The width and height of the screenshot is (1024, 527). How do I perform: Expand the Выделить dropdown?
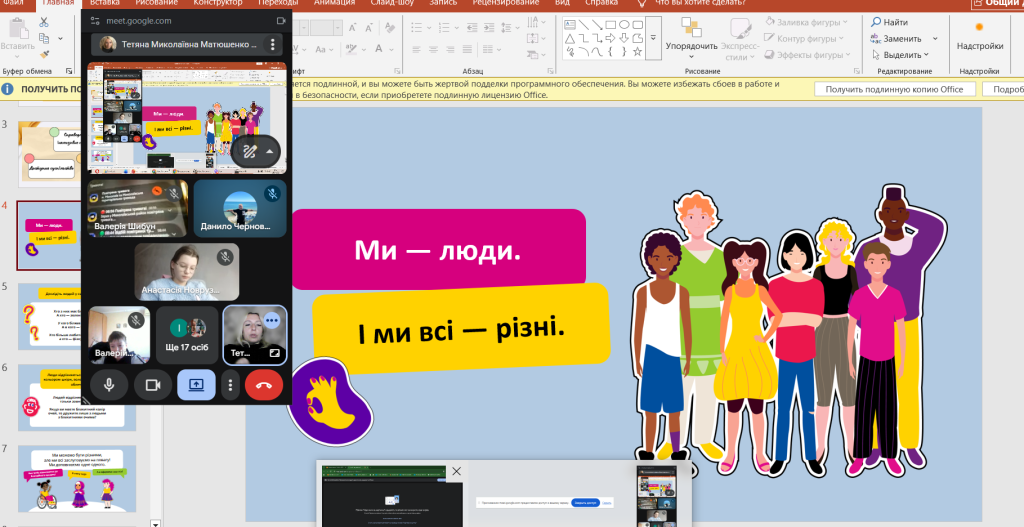925,55
